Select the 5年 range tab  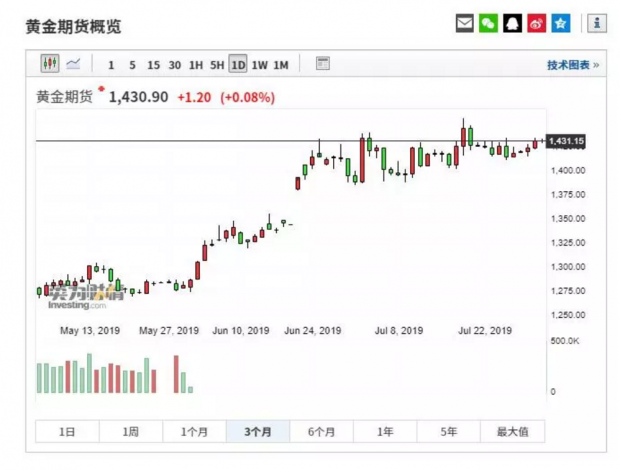point(449,431)
